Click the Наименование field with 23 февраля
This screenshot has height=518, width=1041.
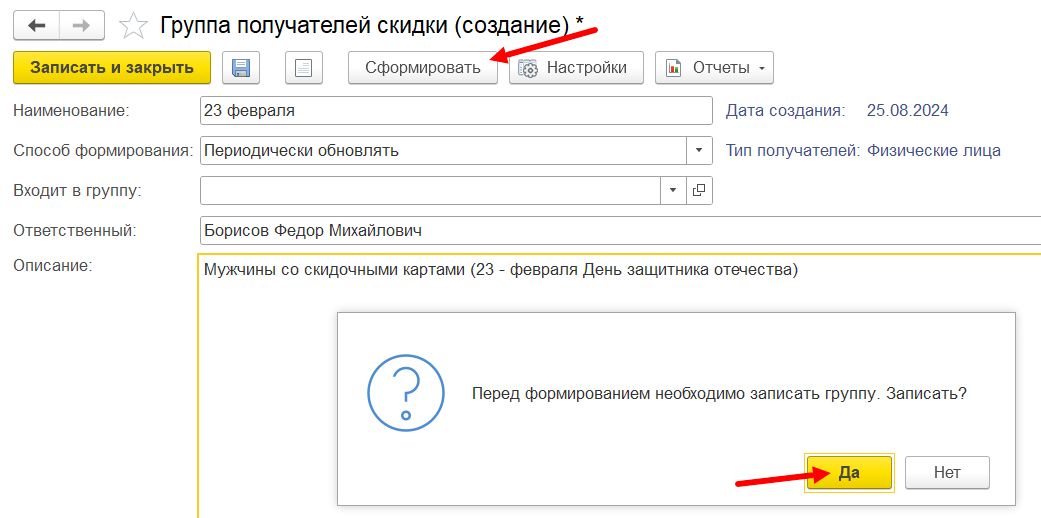point(455,111)
